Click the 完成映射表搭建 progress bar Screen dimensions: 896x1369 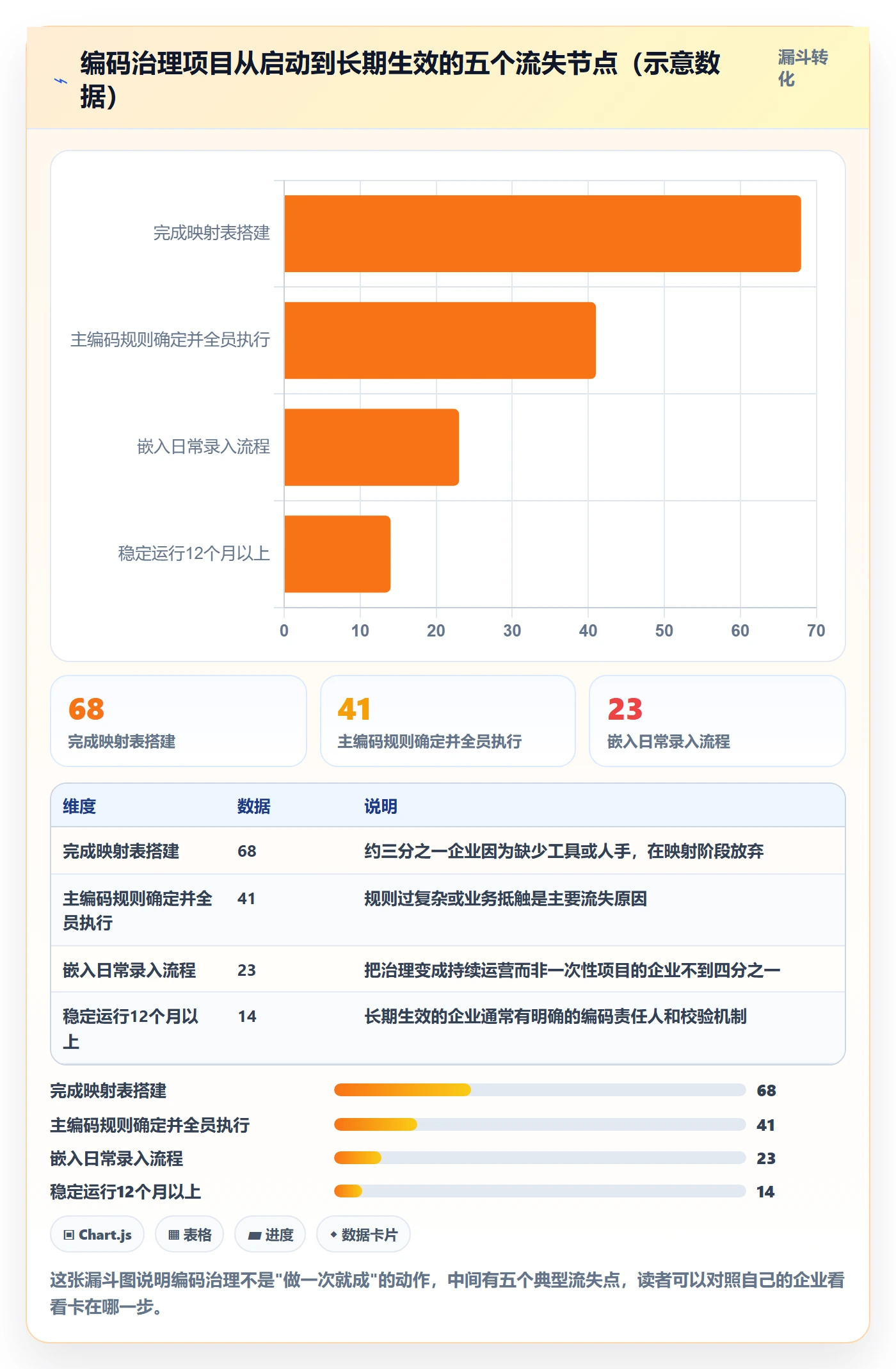point(540,1090)
